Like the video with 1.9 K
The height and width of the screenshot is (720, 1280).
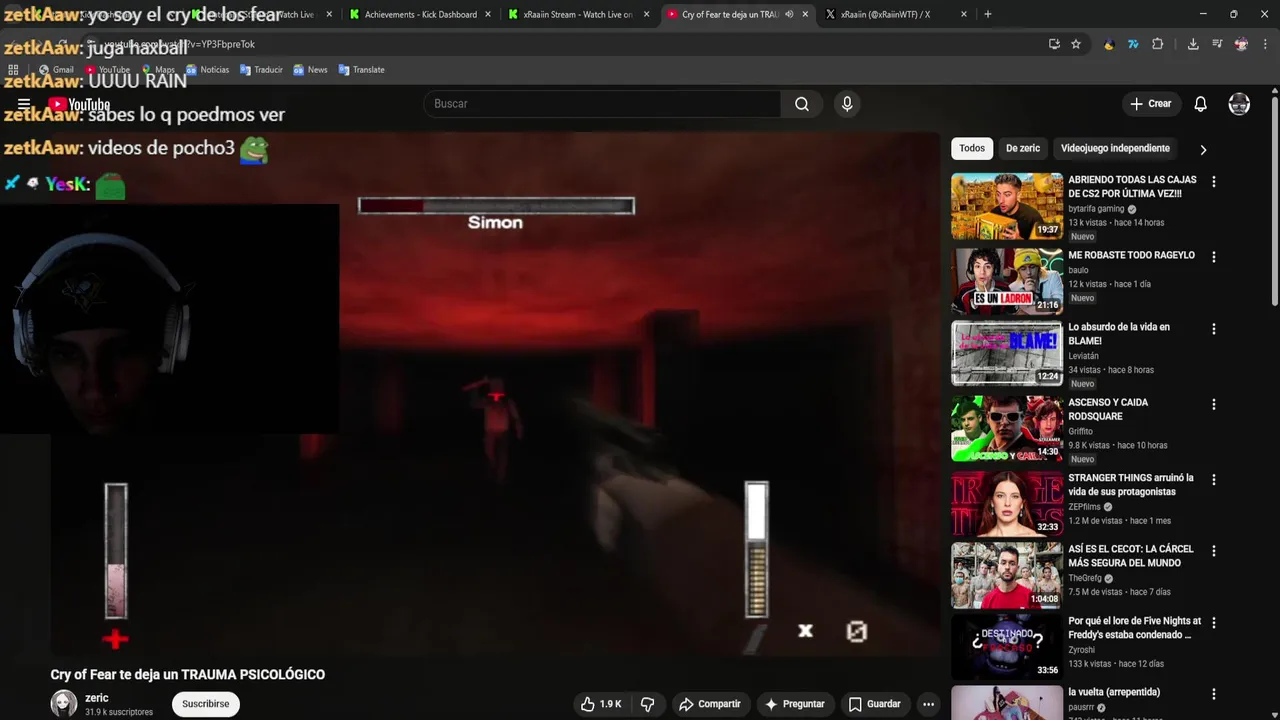tap(600, 704)
